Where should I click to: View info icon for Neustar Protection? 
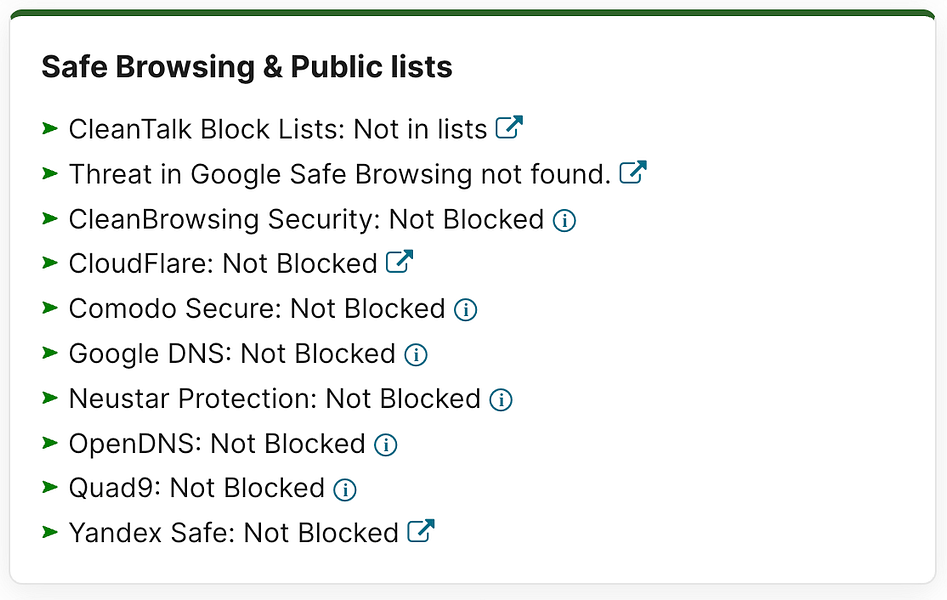pyautogui.click(x=501, y=400)
